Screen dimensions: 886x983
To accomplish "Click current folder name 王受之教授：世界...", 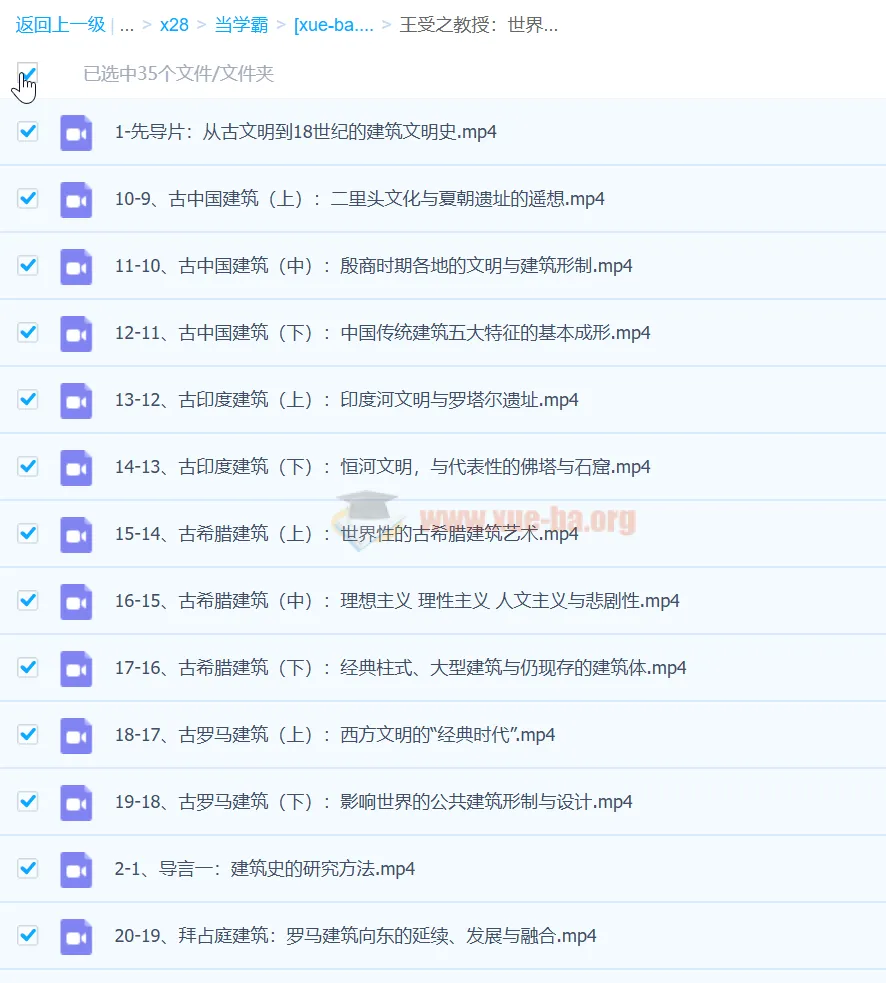I will pyautogui.click(x=478, y=25).
